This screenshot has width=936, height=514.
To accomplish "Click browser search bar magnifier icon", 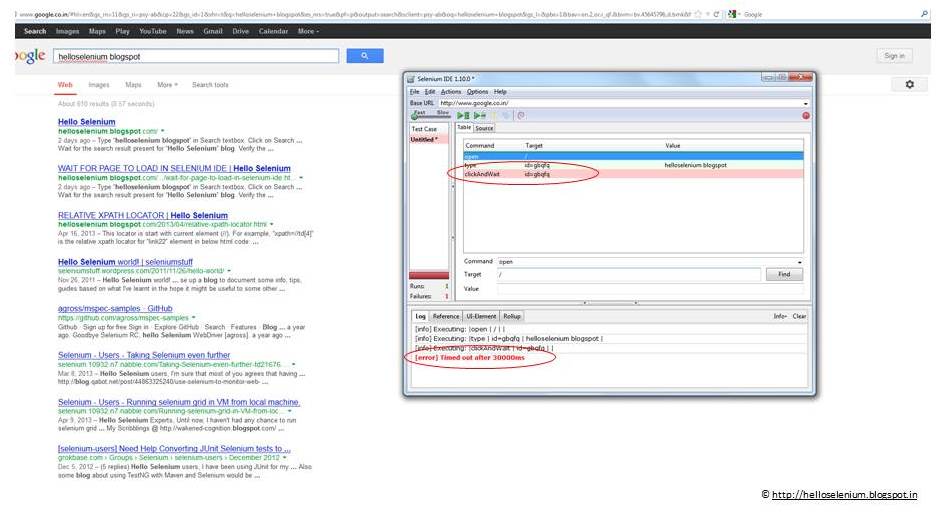I will click(x=924, y=14).
